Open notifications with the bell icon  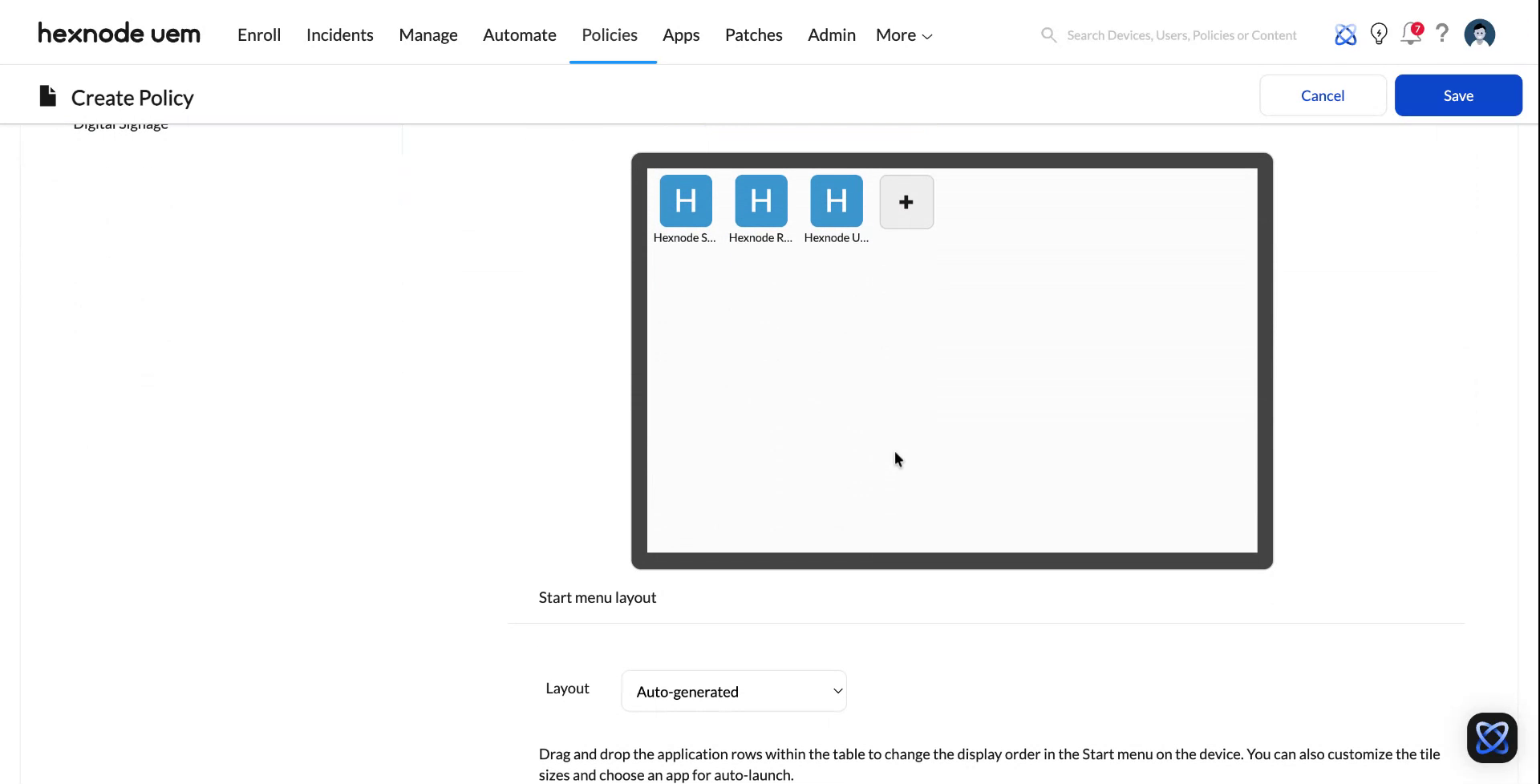pyautogui.click(x=1411, y=34)
